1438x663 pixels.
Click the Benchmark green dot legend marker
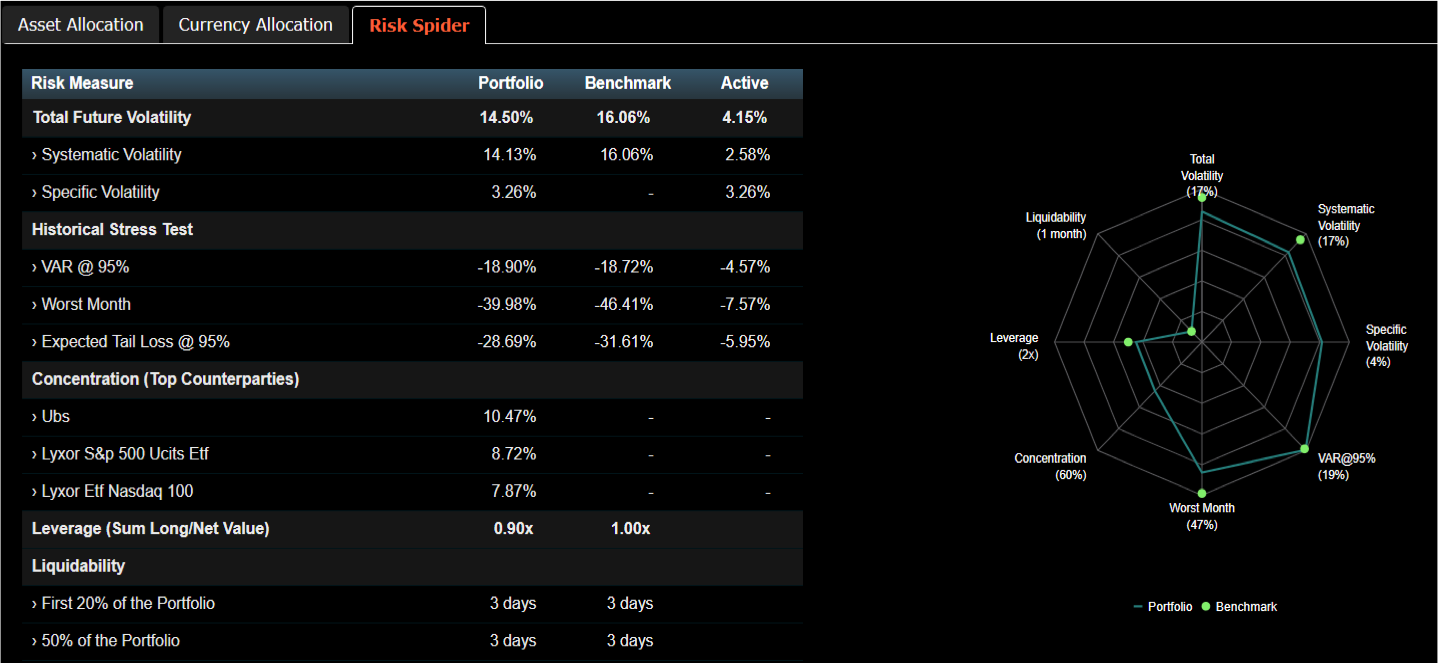1205,607
